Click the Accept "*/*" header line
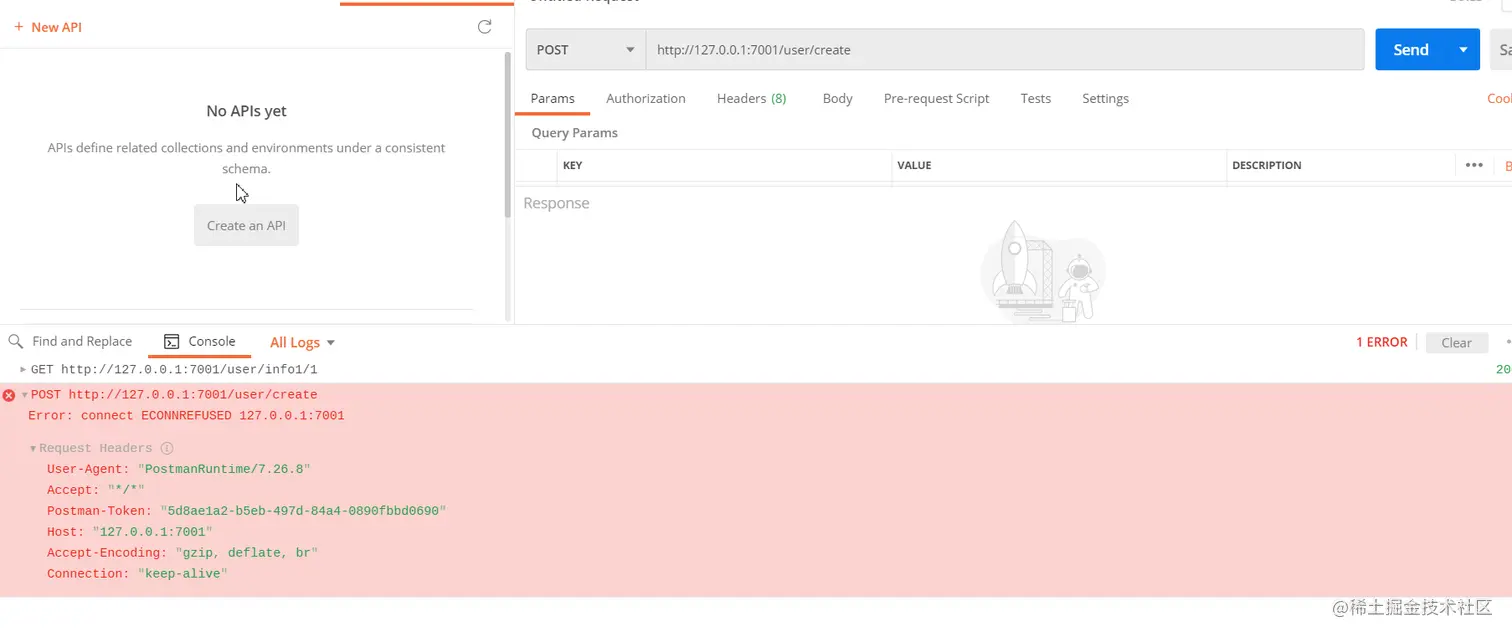The height and width of the screenshot is (637, 1512). pos(96,490)
